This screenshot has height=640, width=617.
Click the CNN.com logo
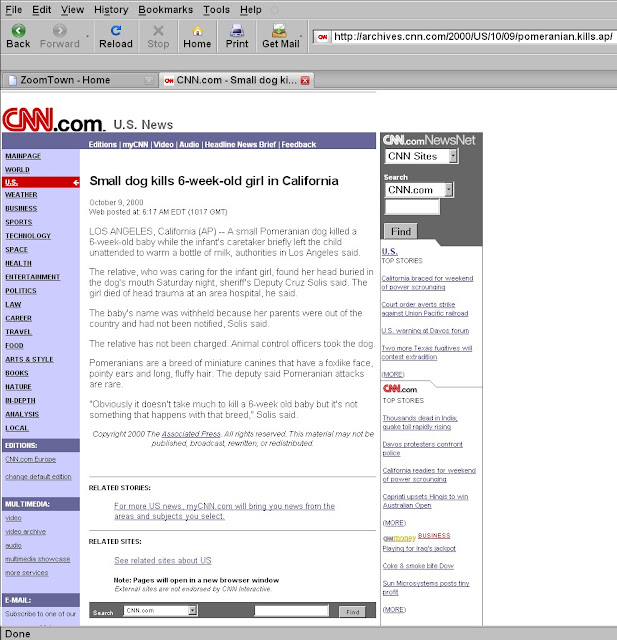pos(53,120)
